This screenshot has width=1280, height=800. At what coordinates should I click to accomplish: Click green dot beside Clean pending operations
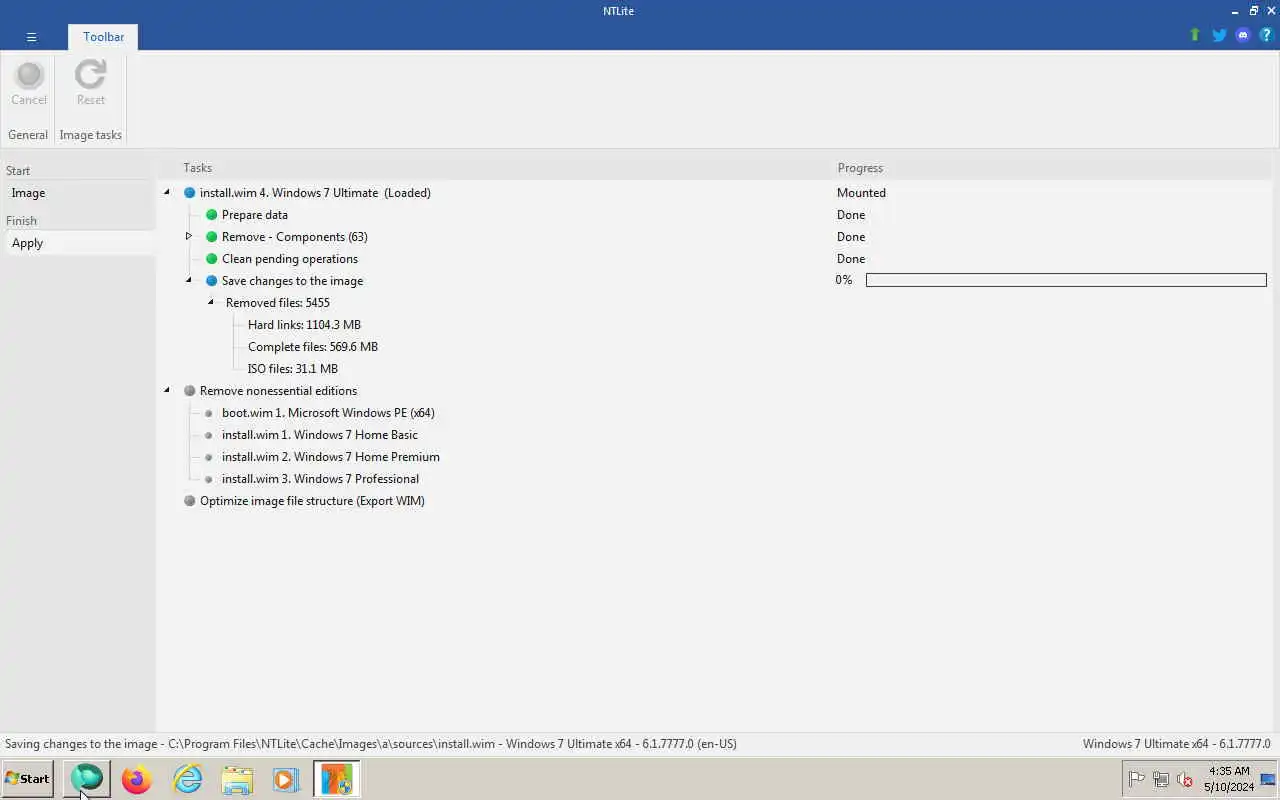coord(212,259)
